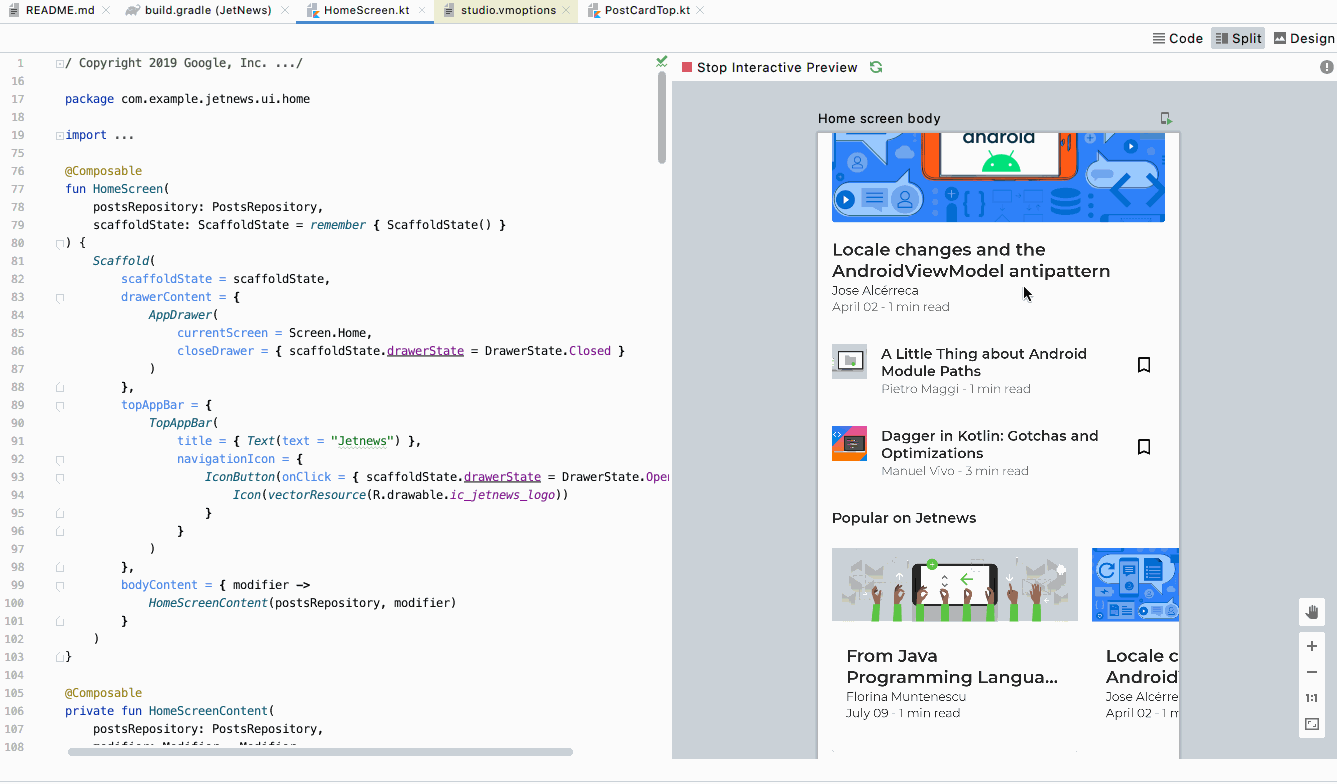Zoom out of the preview
This screenshot has height=784, width=1337.
tap(1312, 672)
